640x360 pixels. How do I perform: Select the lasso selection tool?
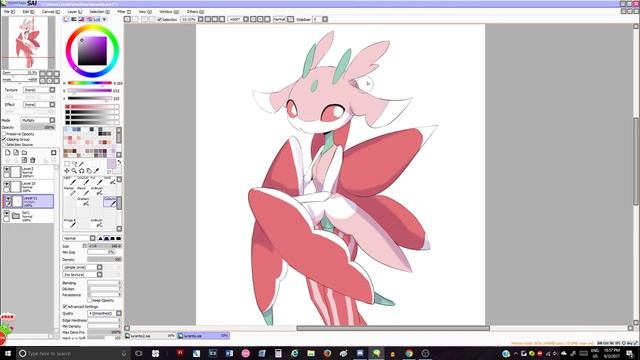74,164
